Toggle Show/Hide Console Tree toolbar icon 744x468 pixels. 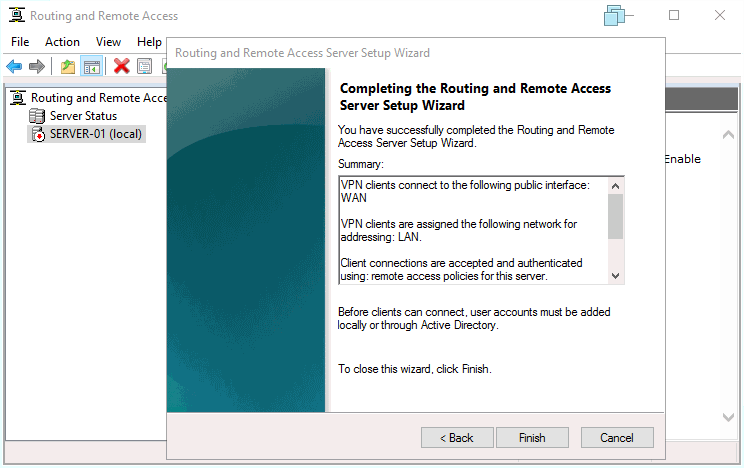pyautogui.click(x=92, y=66)
